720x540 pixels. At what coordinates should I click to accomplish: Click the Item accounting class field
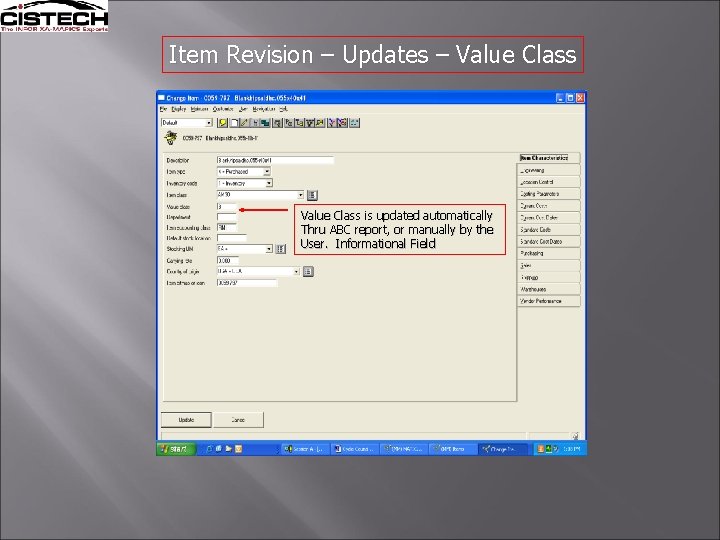tap(226, 227)
